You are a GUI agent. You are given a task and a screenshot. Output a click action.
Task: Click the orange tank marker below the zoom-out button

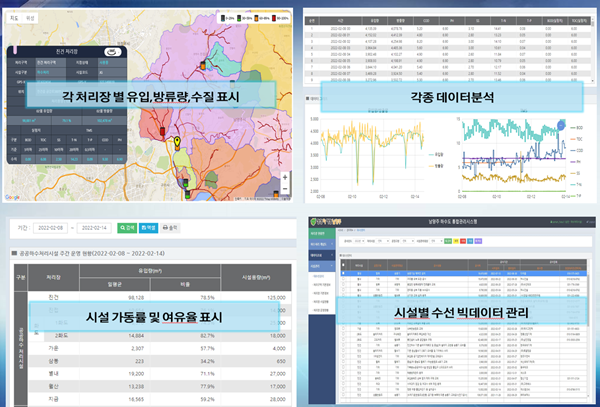click(276, 194)
